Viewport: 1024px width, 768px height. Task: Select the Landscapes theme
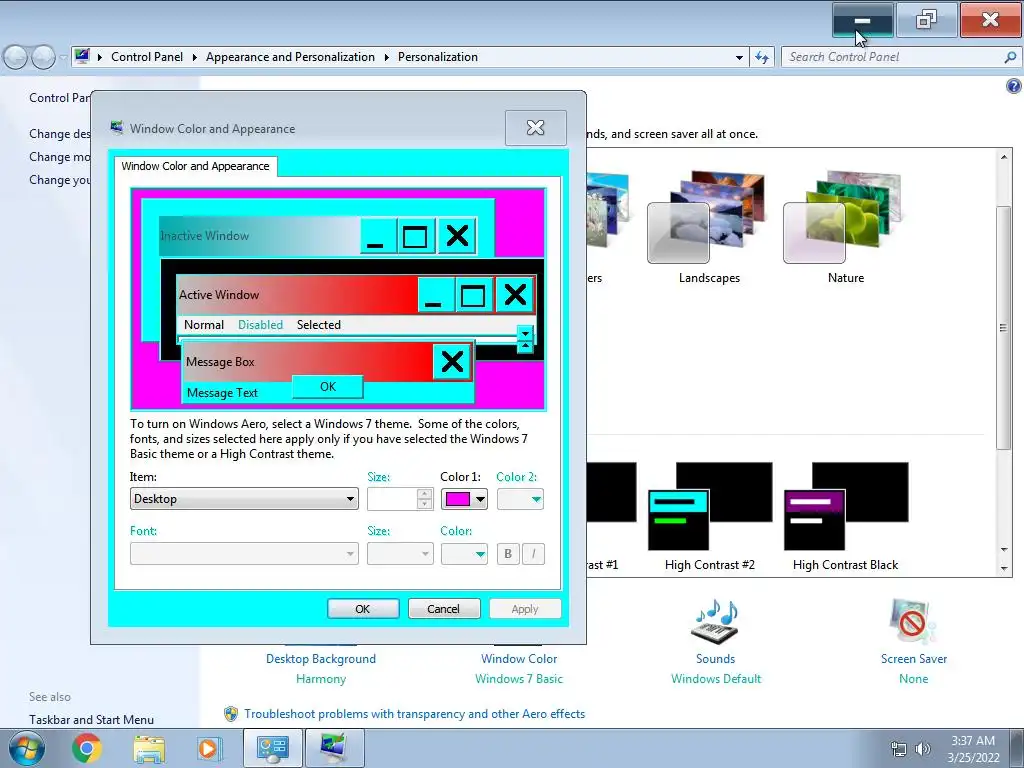[x=709, y=227]
